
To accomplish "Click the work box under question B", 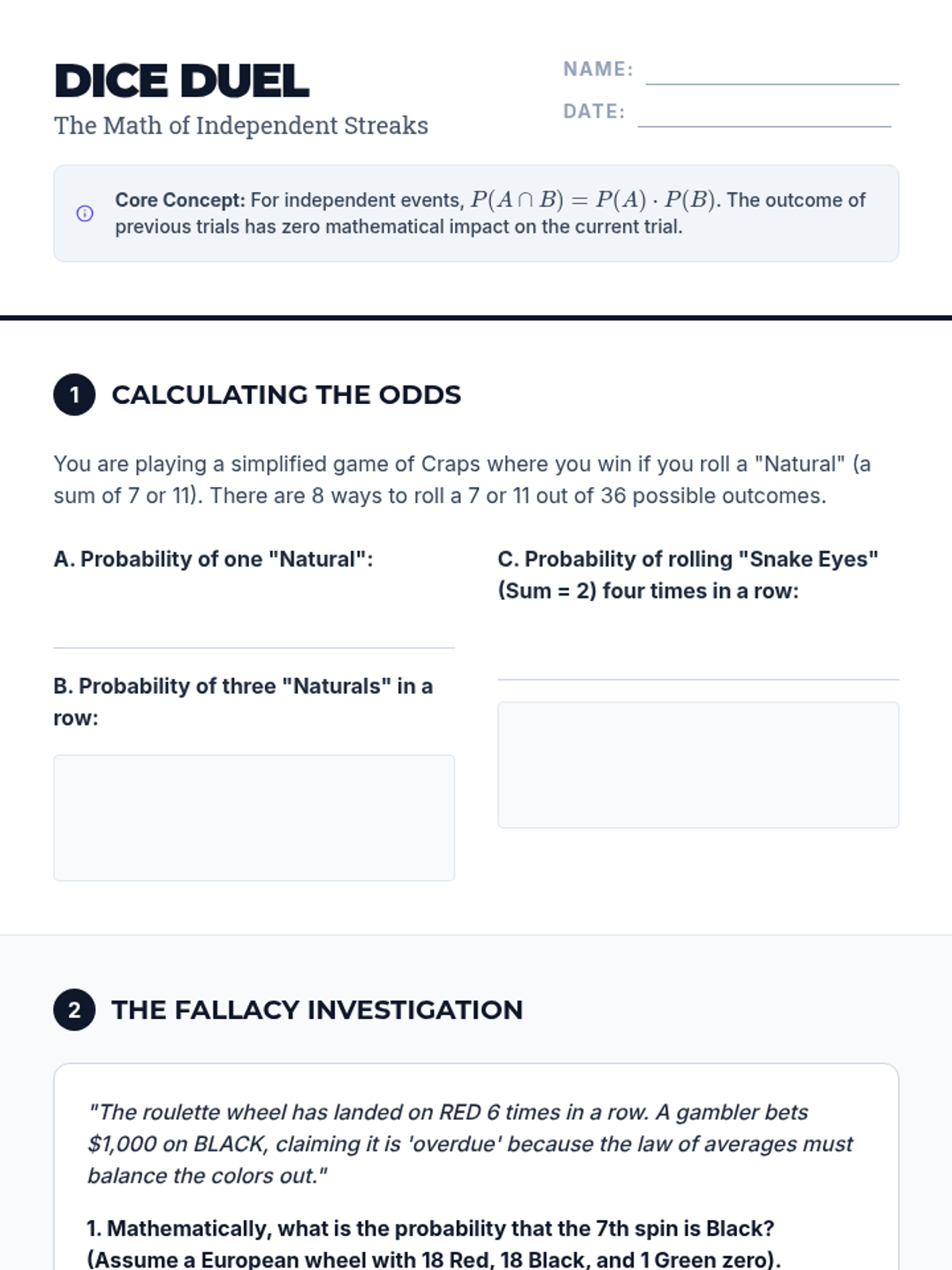I will (x=254, y=818).
